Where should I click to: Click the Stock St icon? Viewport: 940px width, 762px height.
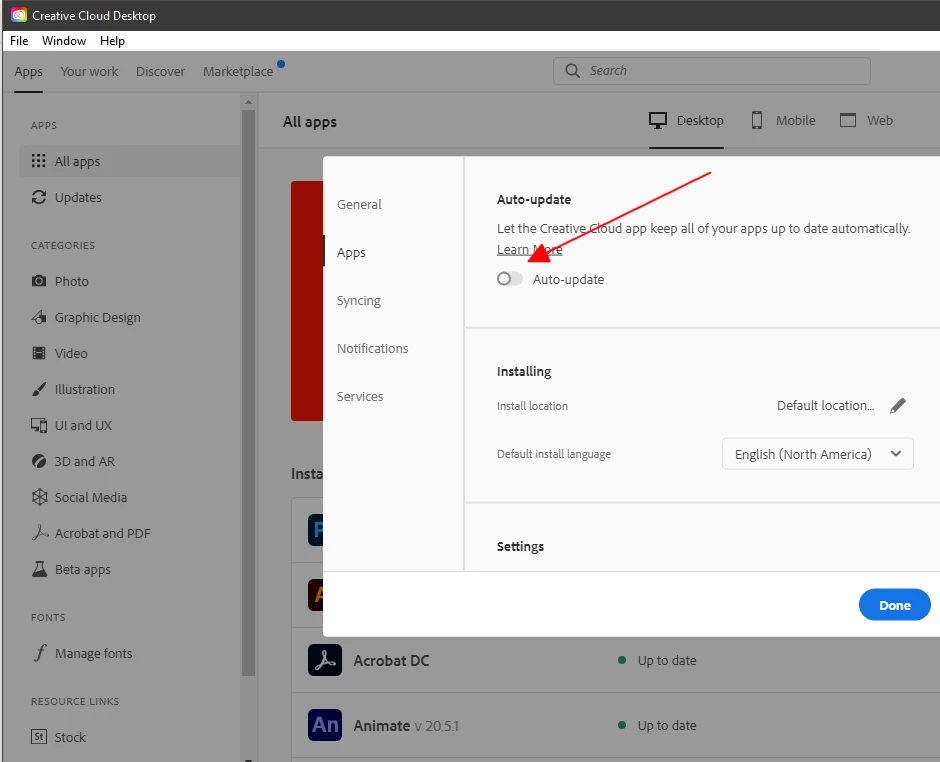click(x=39, y=736)
